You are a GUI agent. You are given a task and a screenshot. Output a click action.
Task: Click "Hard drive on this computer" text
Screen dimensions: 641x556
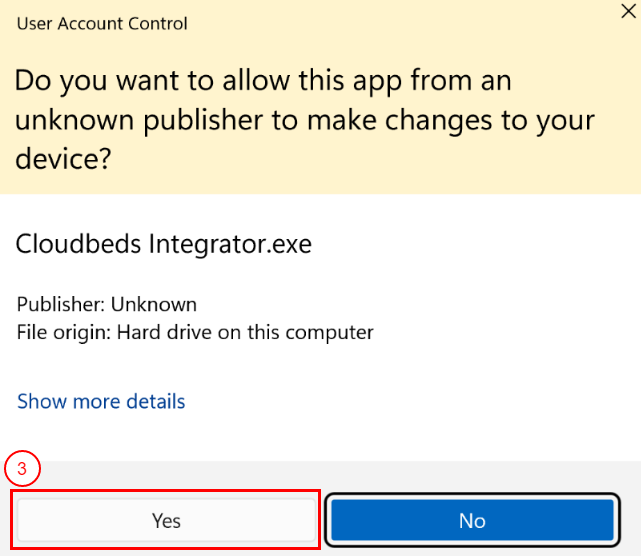[245, 331]
